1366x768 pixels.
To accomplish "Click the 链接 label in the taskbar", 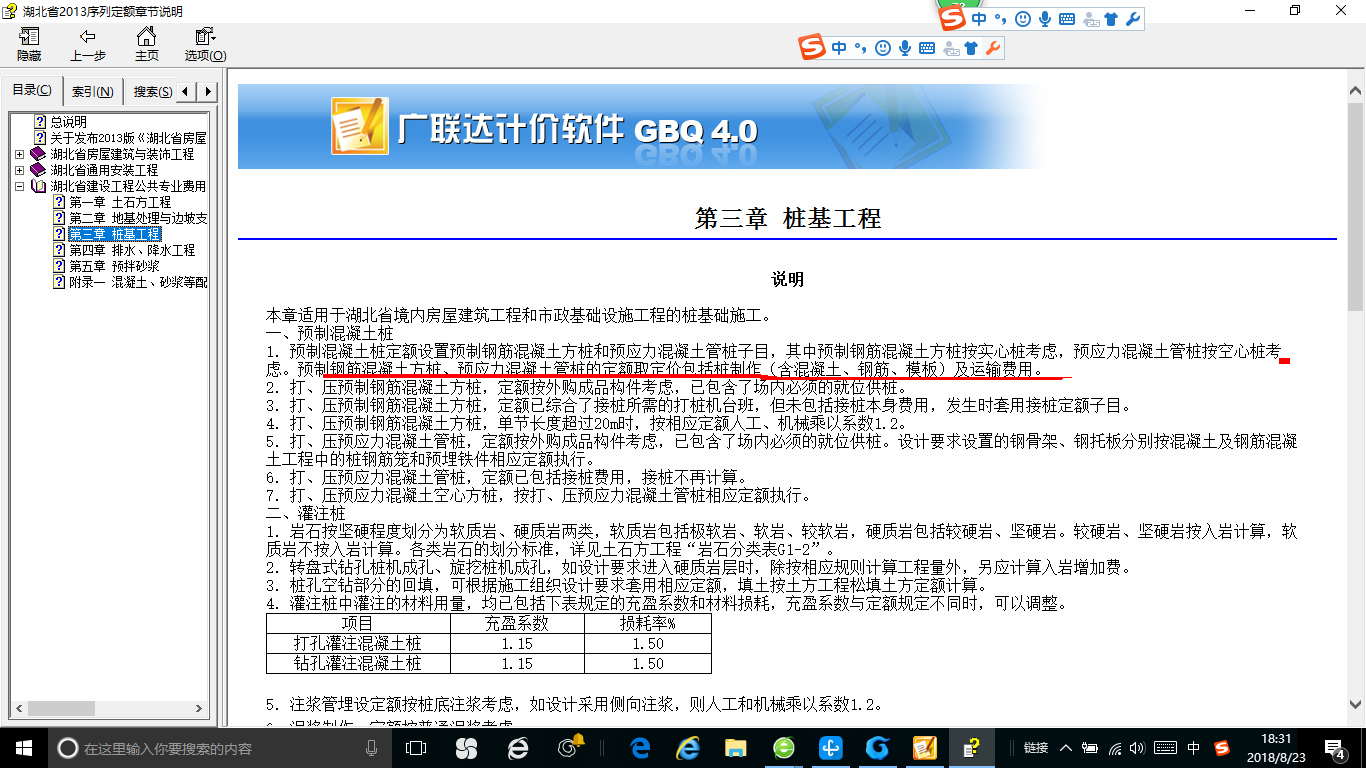I will 1037,748.
